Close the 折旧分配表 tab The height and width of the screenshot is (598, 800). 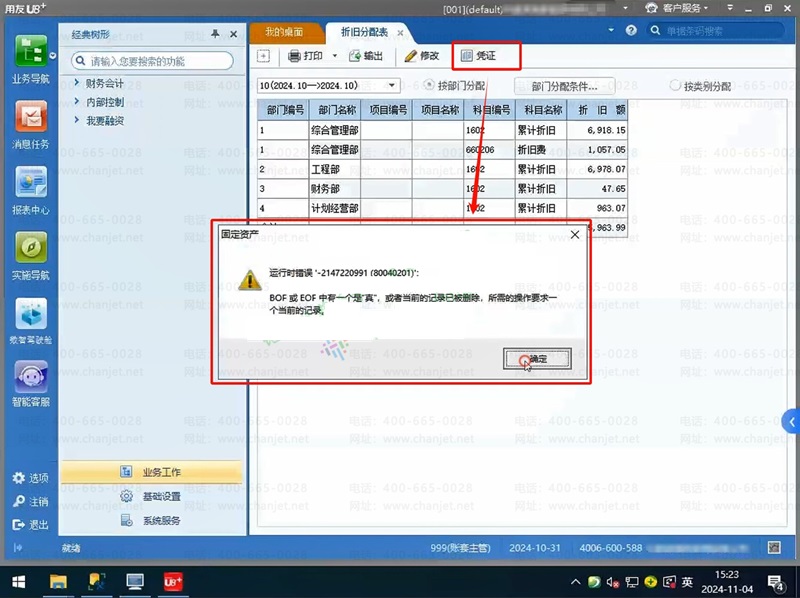tap(401, 33)
